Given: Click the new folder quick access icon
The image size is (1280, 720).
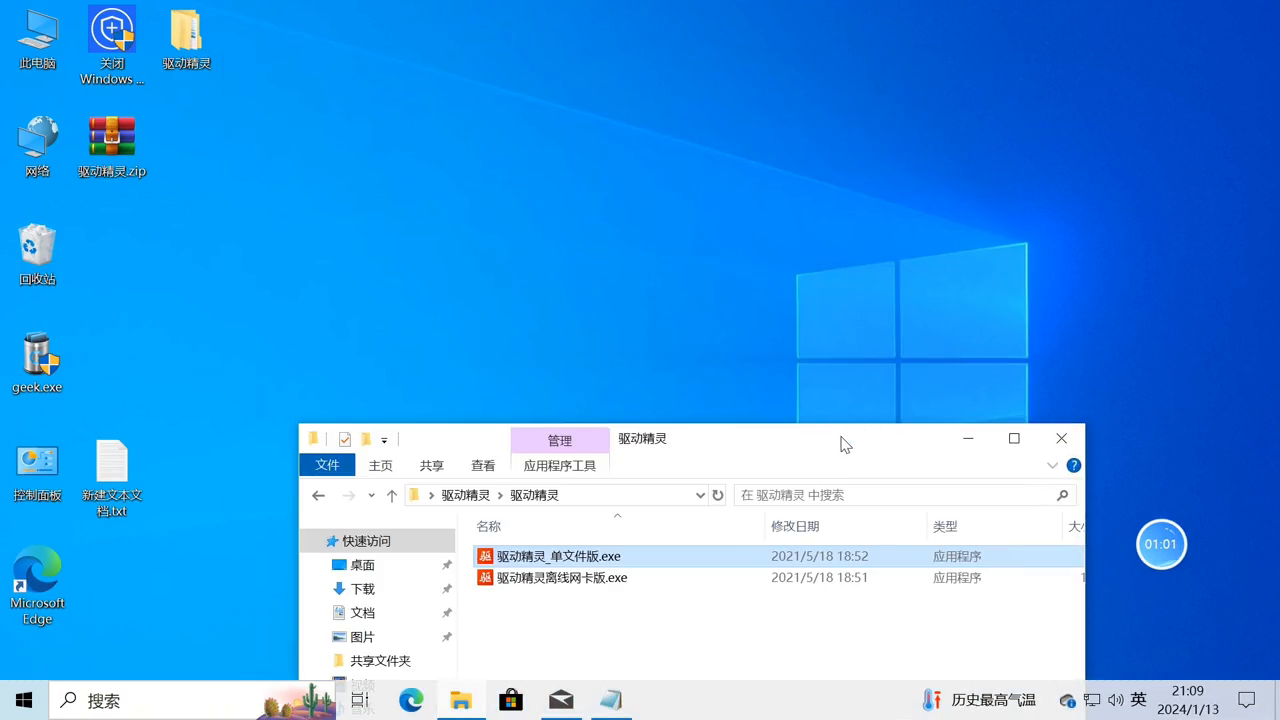Looking at the screenshot, I should point(366,439).
